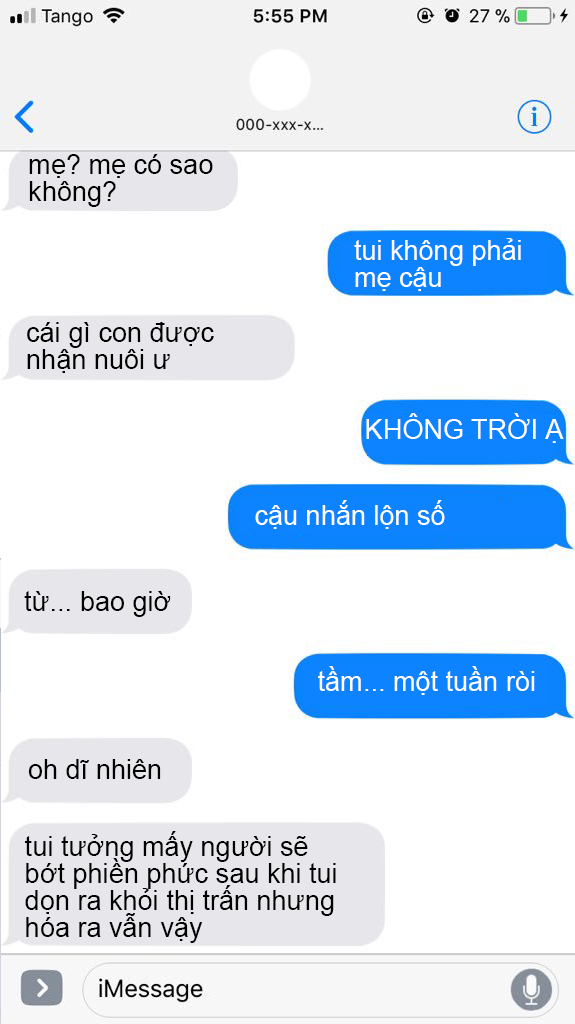Image resolution: width=575 pixels, height=1024 pixels.
Task: Tap the microphone dictation icon
Action: tap(531, 989)
